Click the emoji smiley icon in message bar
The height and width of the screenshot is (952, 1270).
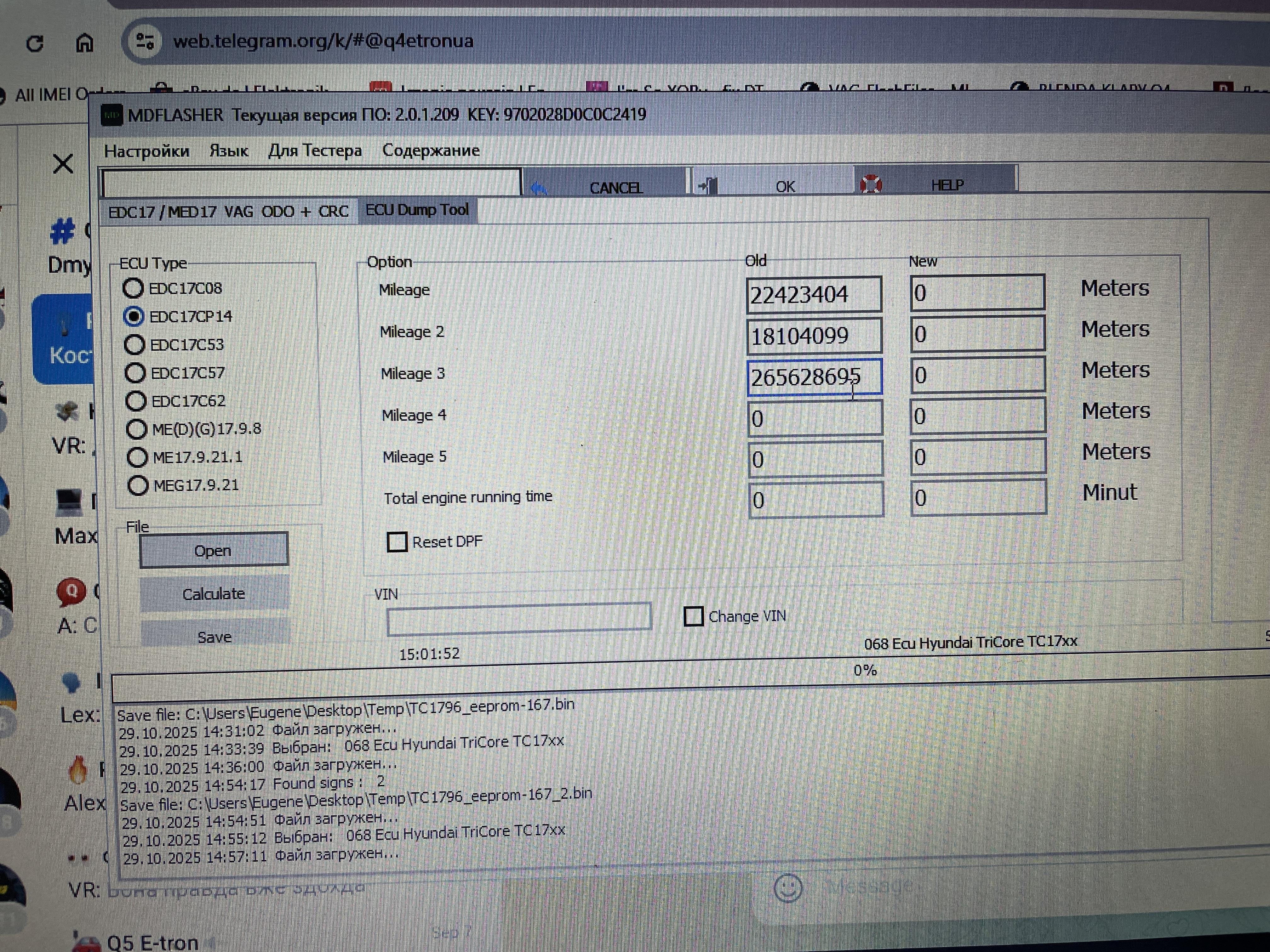click(x=788, y=888)
